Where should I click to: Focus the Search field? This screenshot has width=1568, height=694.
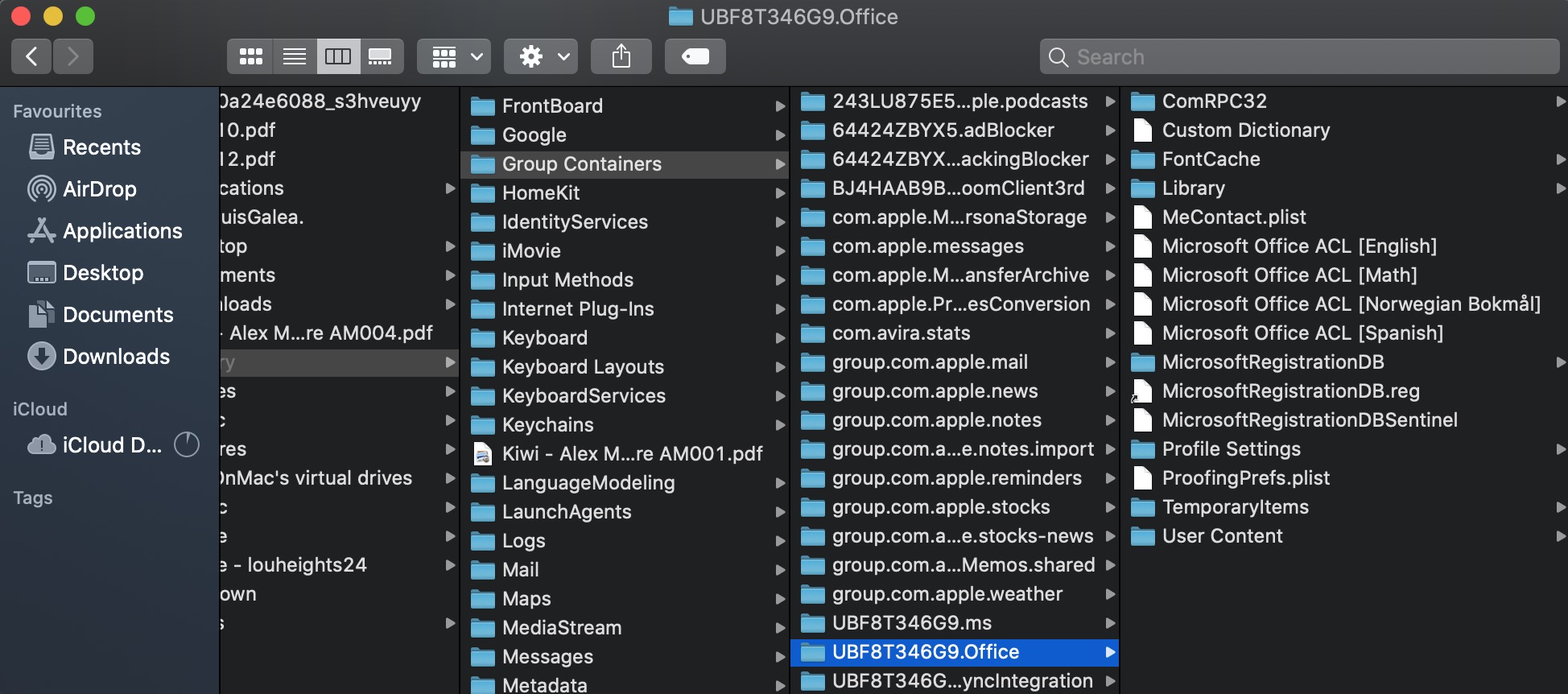coord(1299,56)
